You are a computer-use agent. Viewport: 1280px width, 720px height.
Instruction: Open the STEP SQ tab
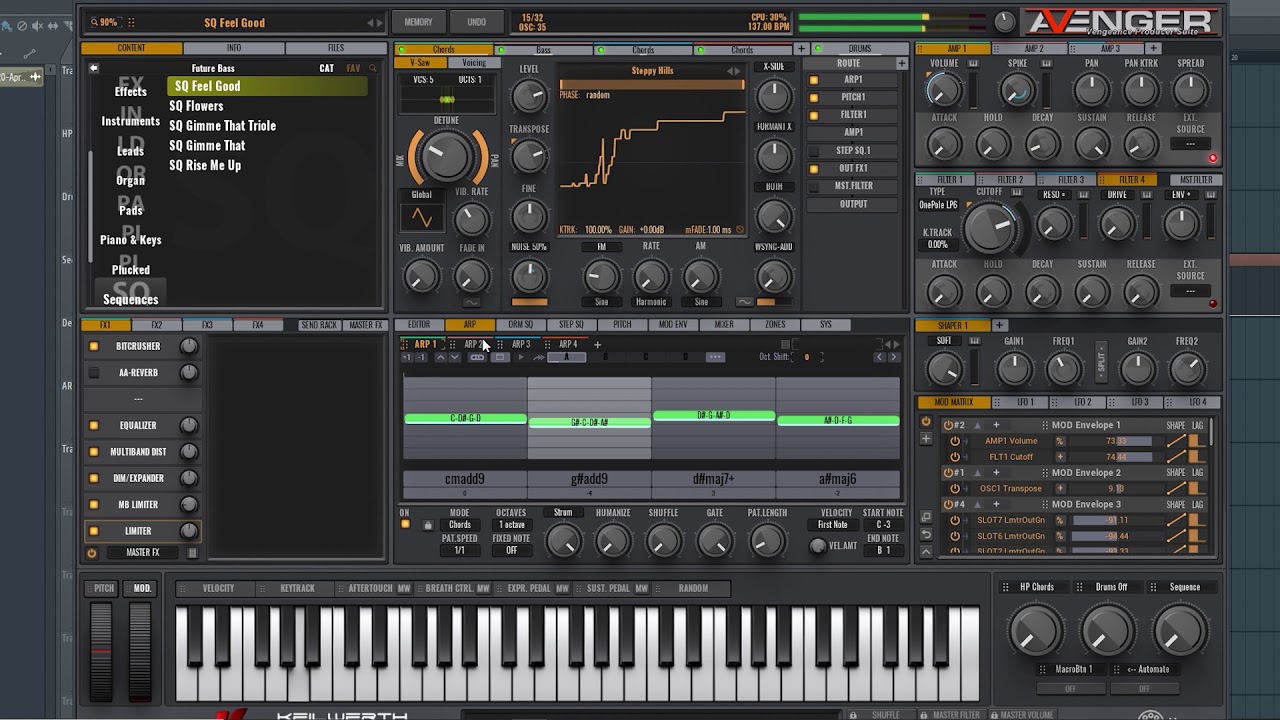coord(571,325)
